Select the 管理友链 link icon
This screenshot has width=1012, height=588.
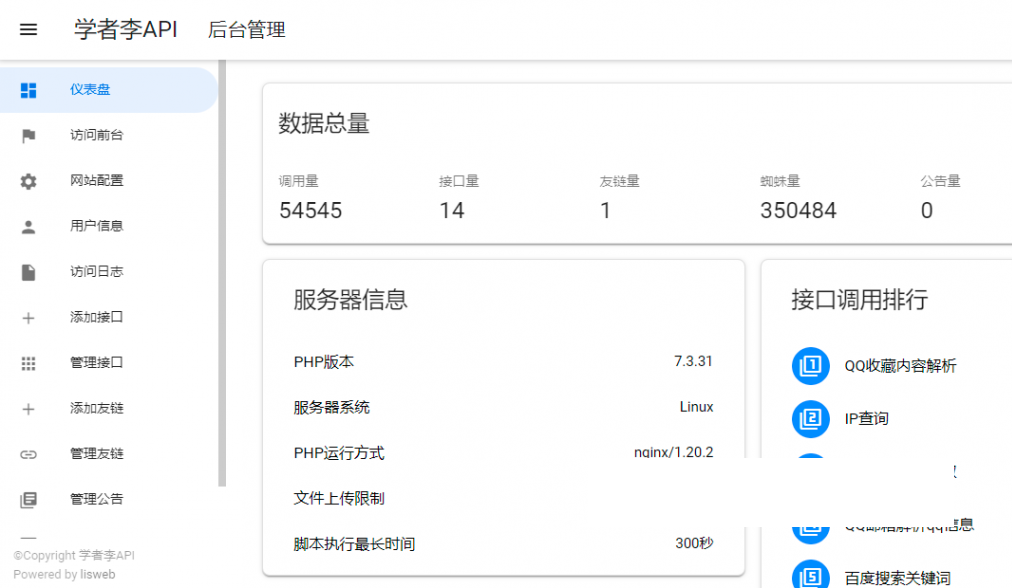[x=30, y=453]
